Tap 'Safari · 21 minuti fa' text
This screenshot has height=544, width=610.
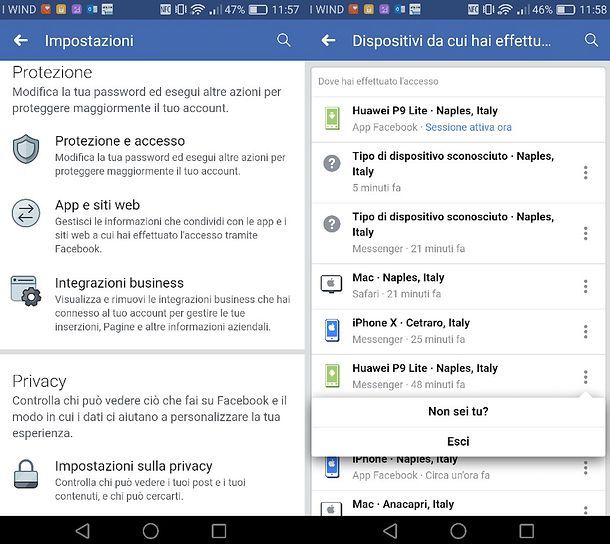point(396,294)
